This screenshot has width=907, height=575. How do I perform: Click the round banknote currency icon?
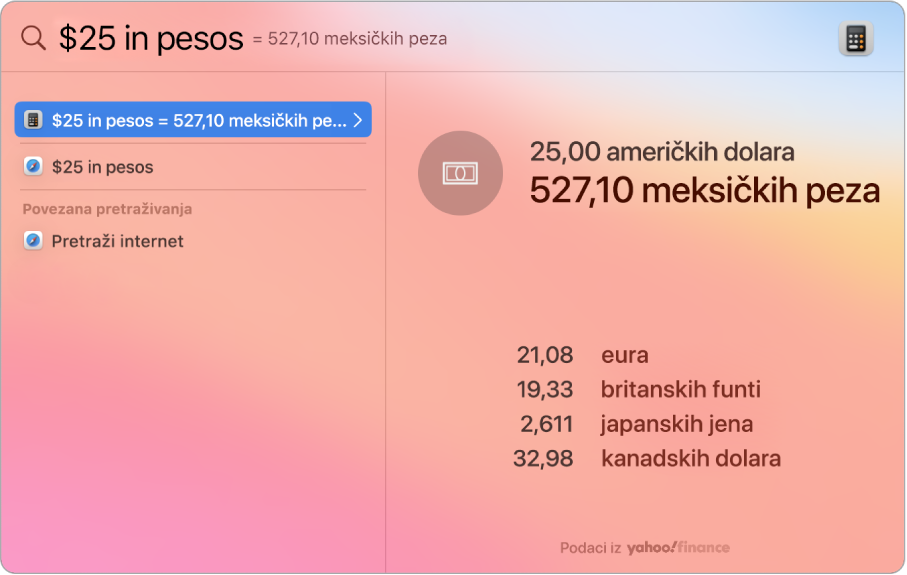click(x=460, y=173)
